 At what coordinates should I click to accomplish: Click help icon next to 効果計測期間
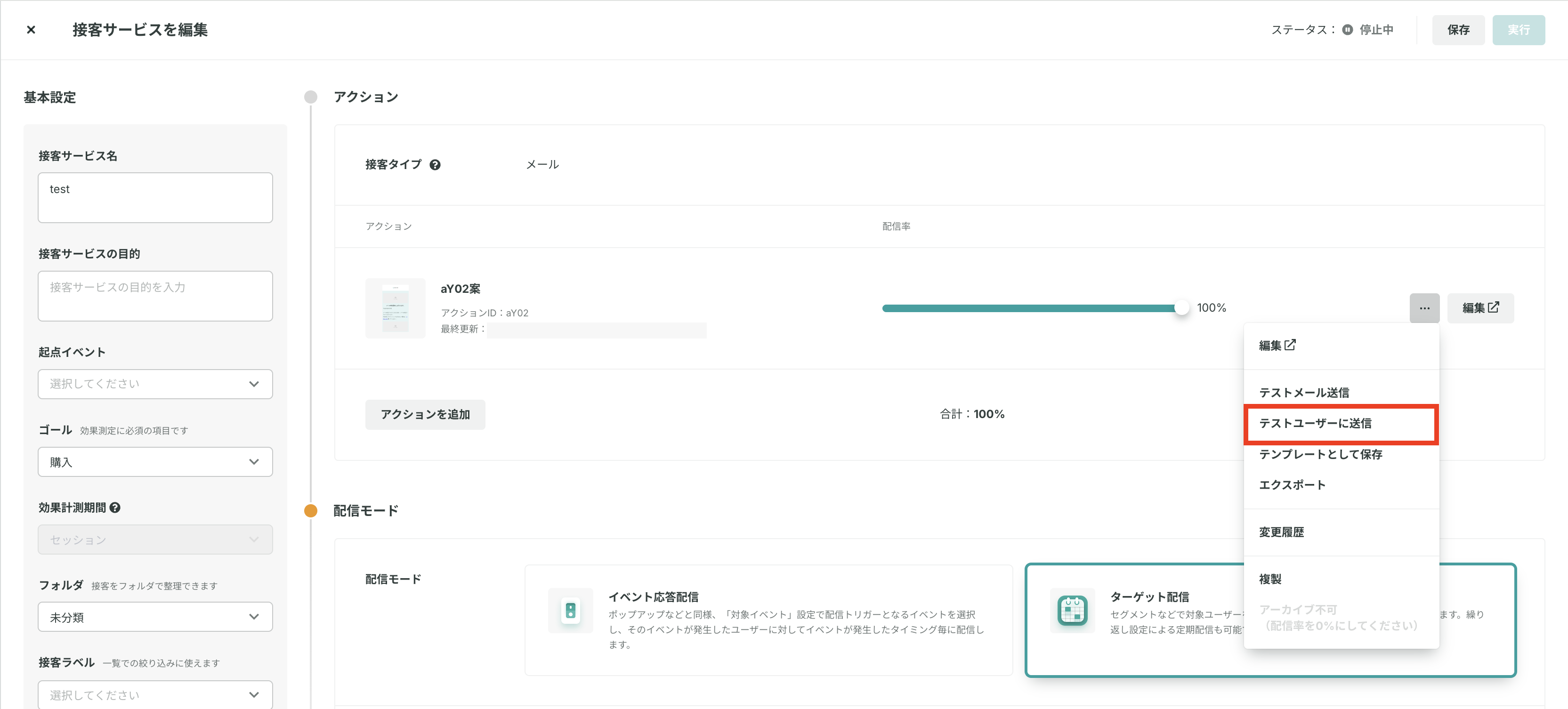point(115,507)
